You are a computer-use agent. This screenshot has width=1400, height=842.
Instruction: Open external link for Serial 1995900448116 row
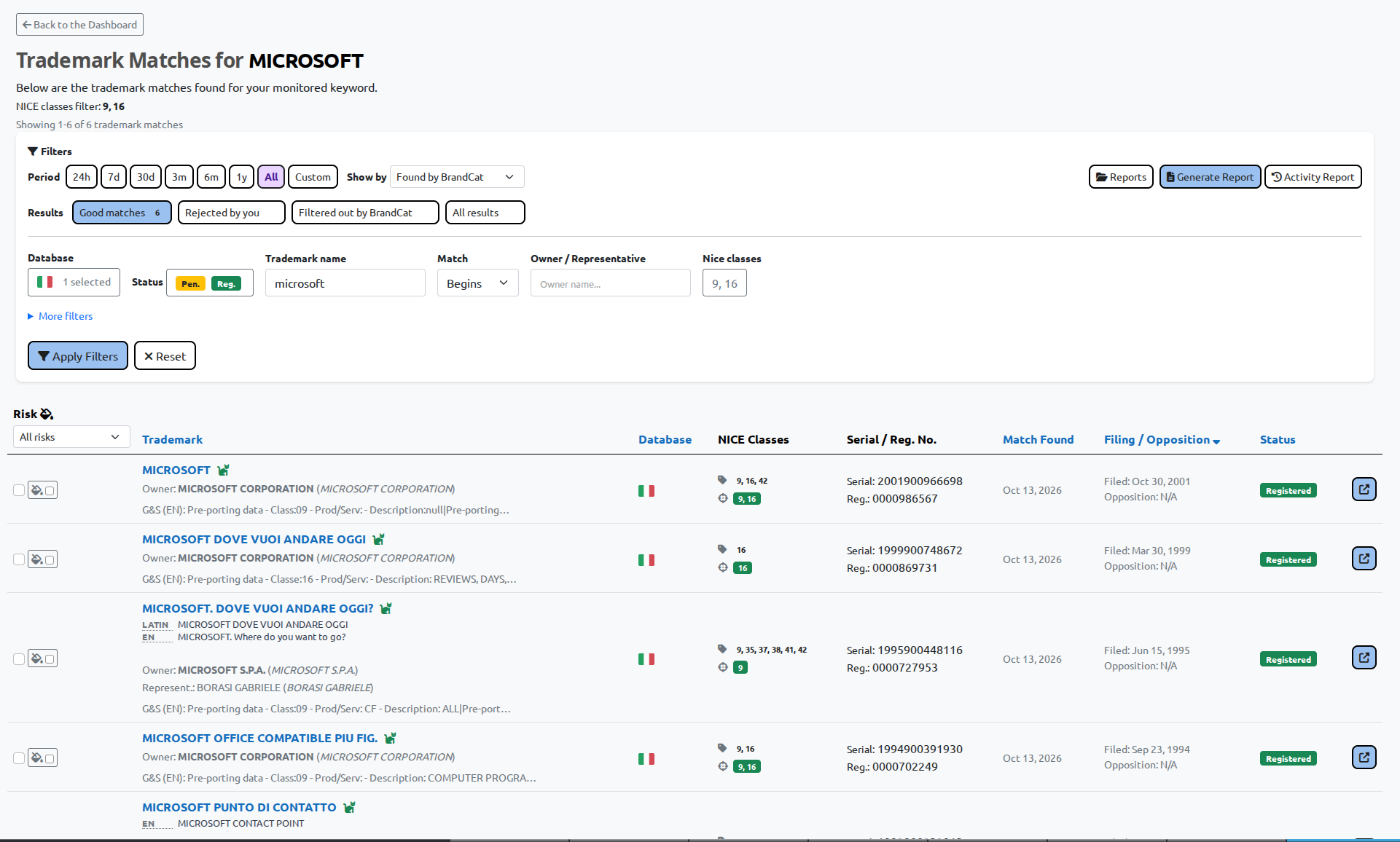[x=1364, y=658]
